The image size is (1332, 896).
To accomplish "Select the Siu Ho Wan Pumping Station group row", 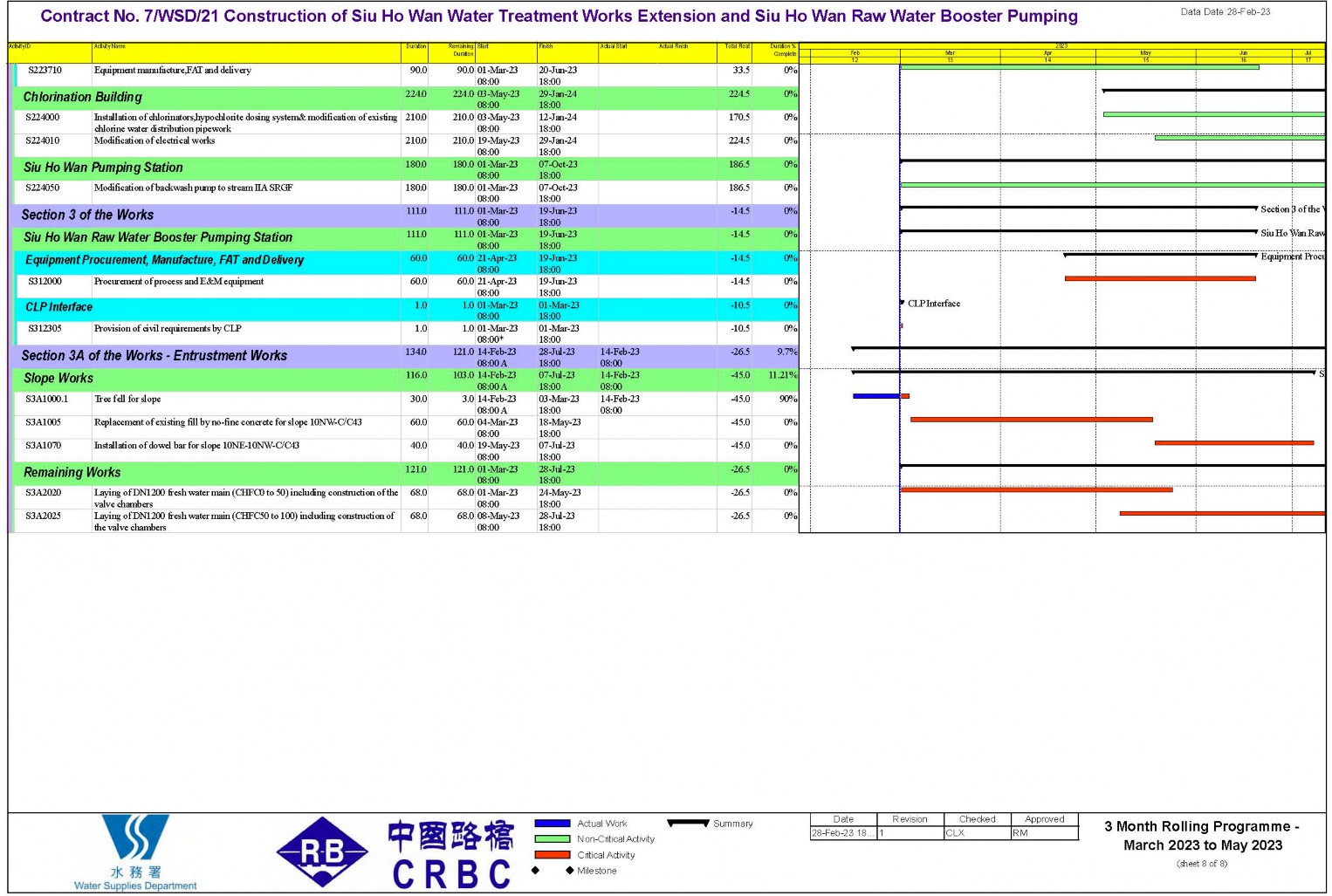I will pyautogui.click(x=403, y=168).
